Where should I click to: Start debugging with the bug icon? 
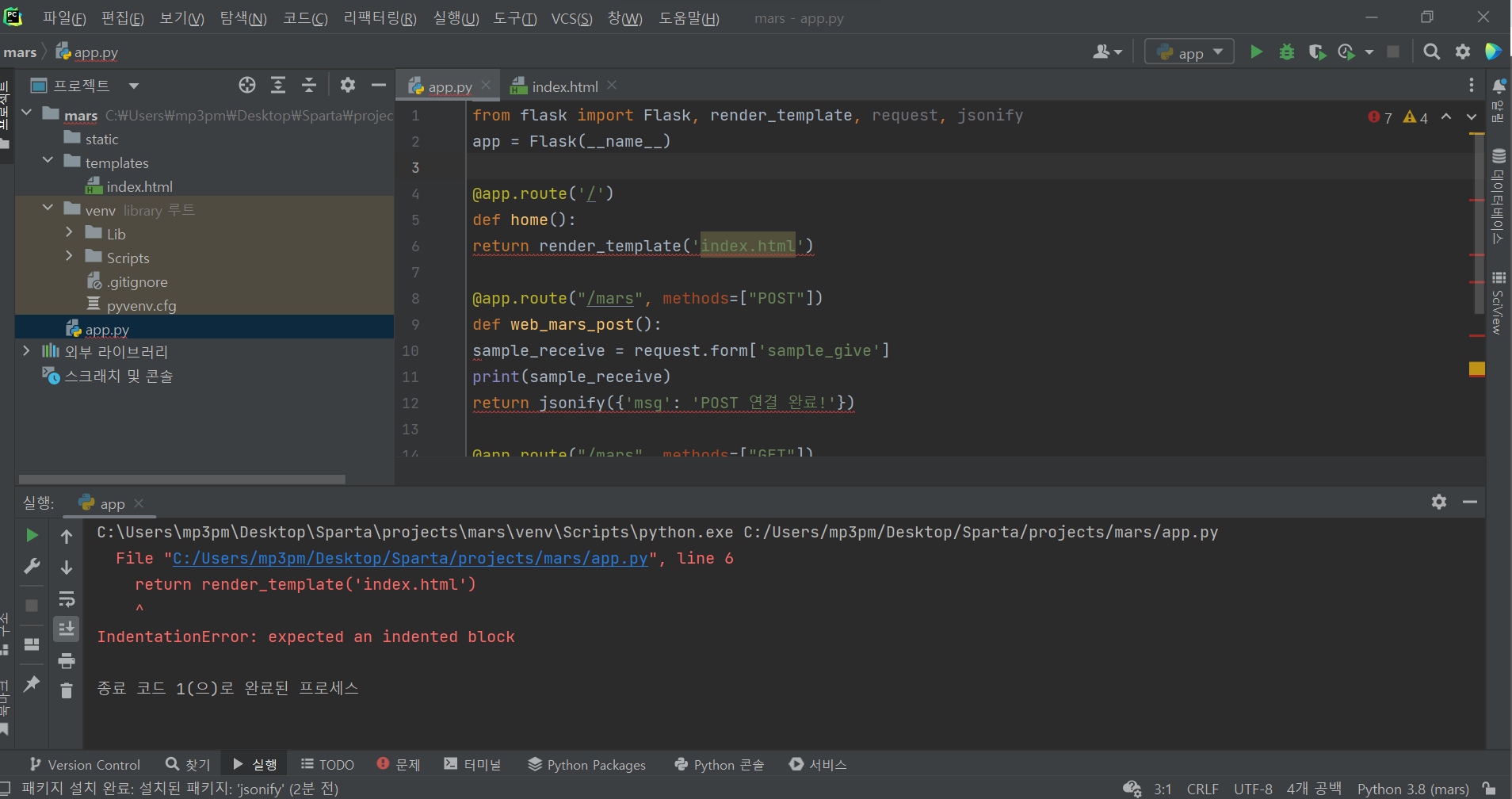(1287, 52)
